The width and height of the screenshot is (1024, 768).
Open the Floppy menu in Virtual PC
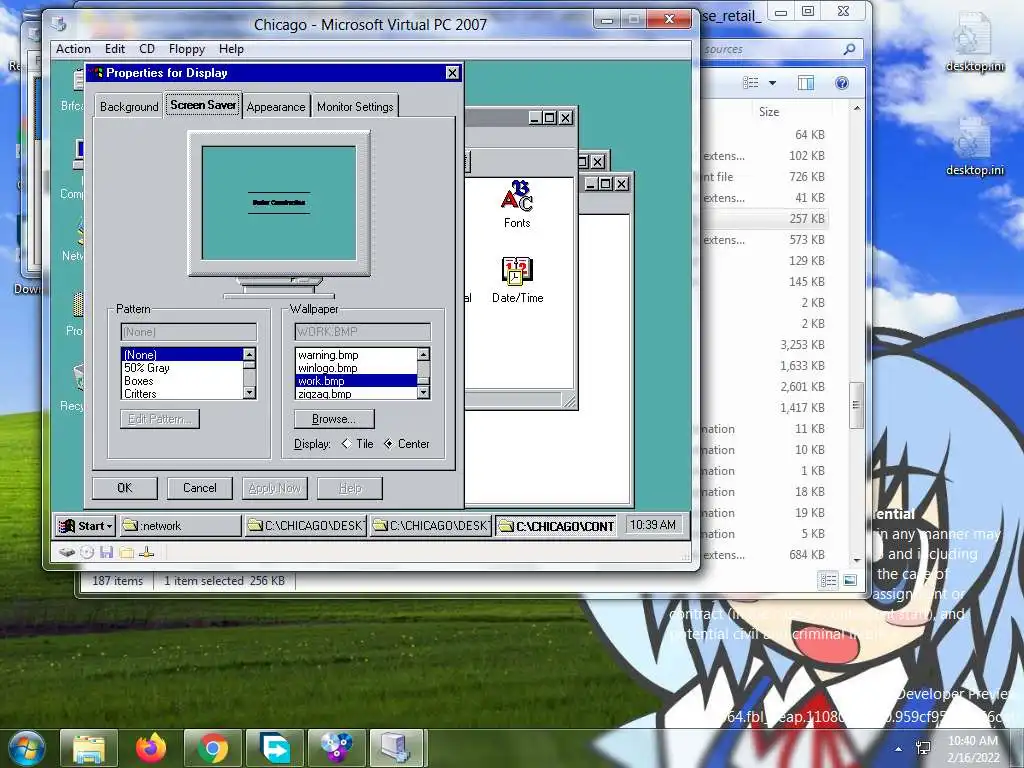click(187, 49)
